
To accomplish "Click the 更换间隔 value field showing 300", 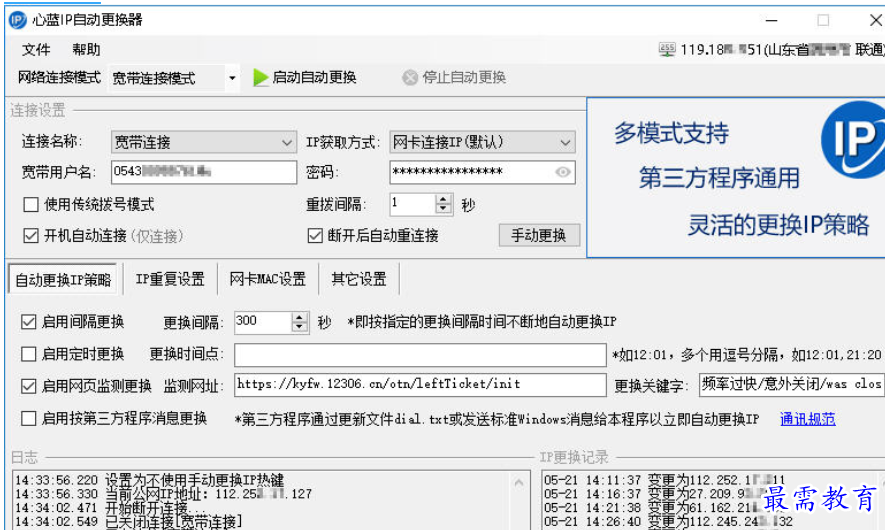I will [x=263, y=322].
